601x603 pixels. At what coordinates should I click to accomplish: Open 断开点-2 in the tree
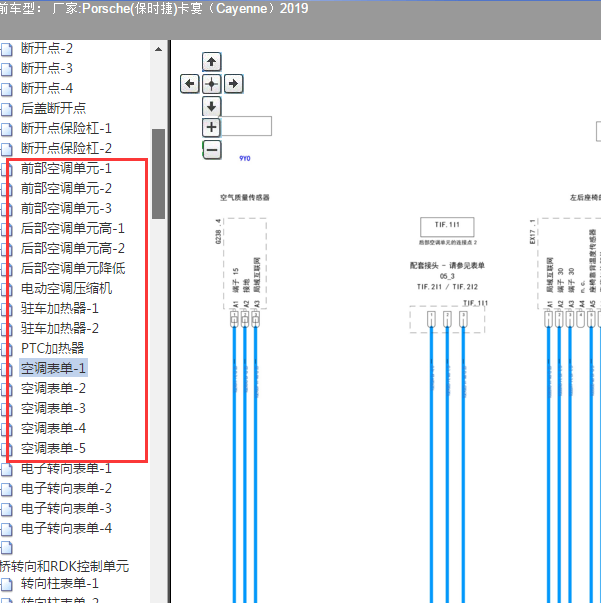(x=47, y=48)
